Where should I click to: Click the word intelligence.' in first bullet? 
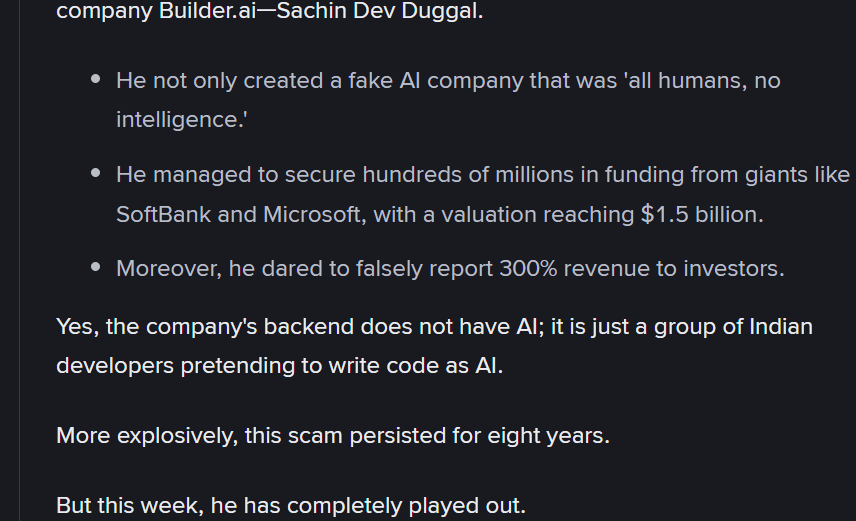point(182,120)
